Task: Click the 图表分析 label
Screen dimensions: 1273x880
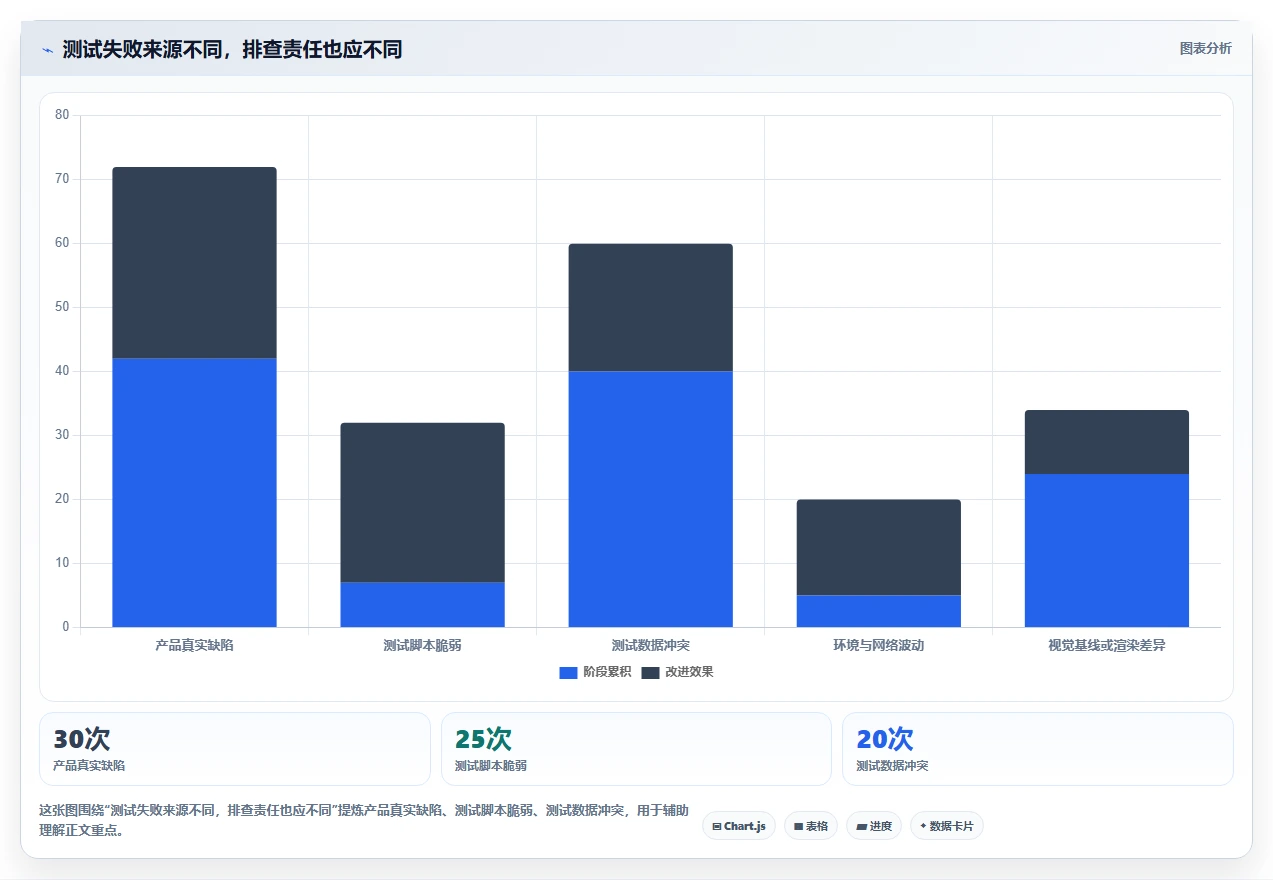Action: coord(1205,48)
